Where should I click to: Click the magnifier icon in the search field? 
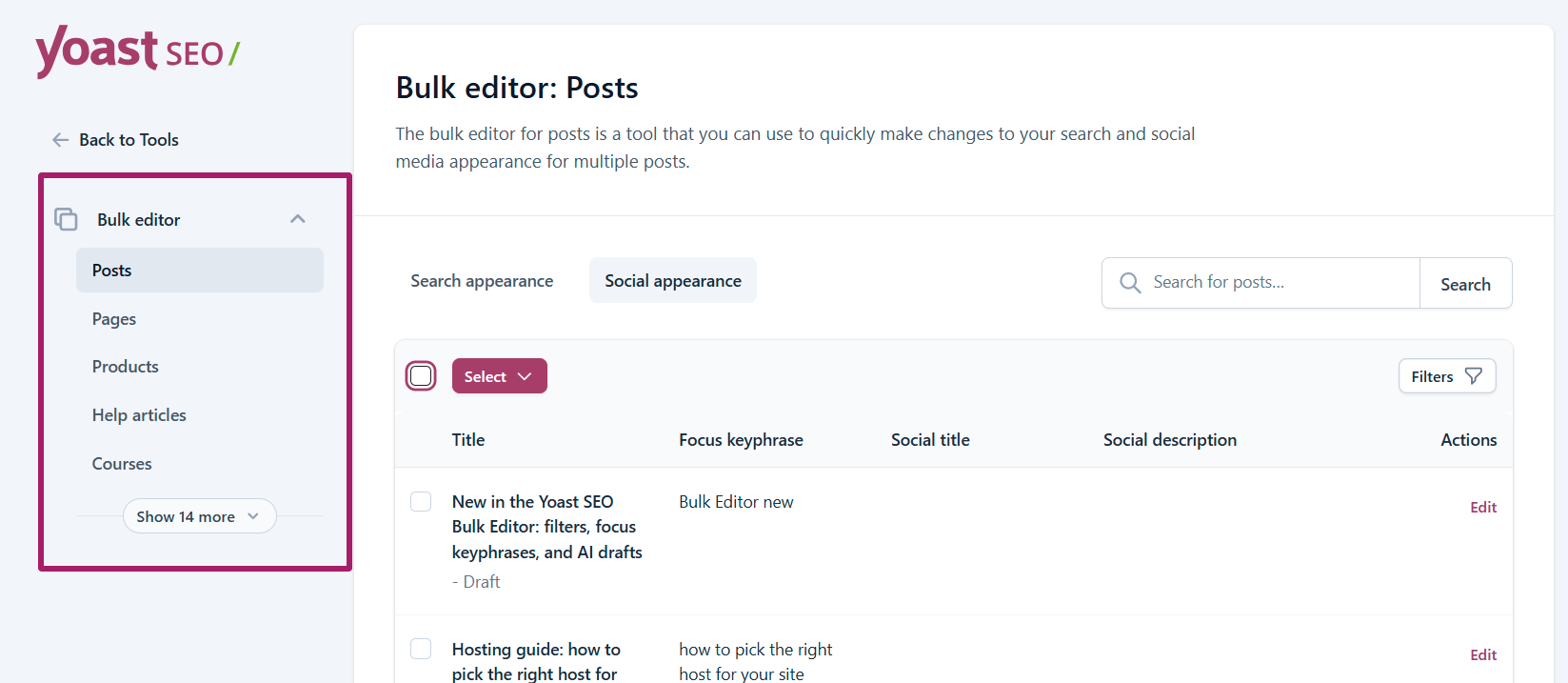coord(1130,283)
